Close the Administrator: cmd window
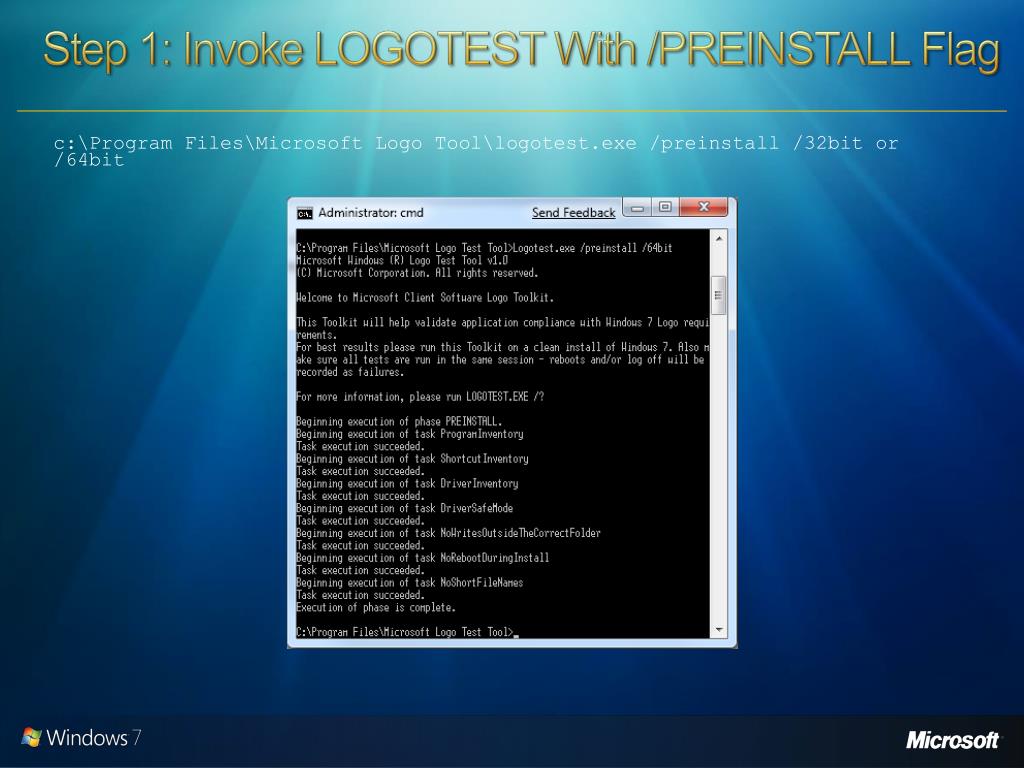Screen dimensions: 1024x768 [x=703, y=207]
